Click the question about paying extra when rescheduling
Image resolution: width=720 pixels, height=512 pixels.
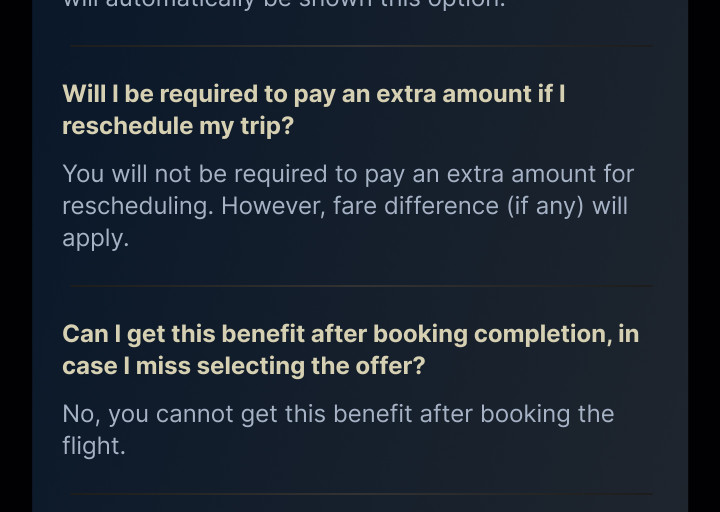point(313,110)
